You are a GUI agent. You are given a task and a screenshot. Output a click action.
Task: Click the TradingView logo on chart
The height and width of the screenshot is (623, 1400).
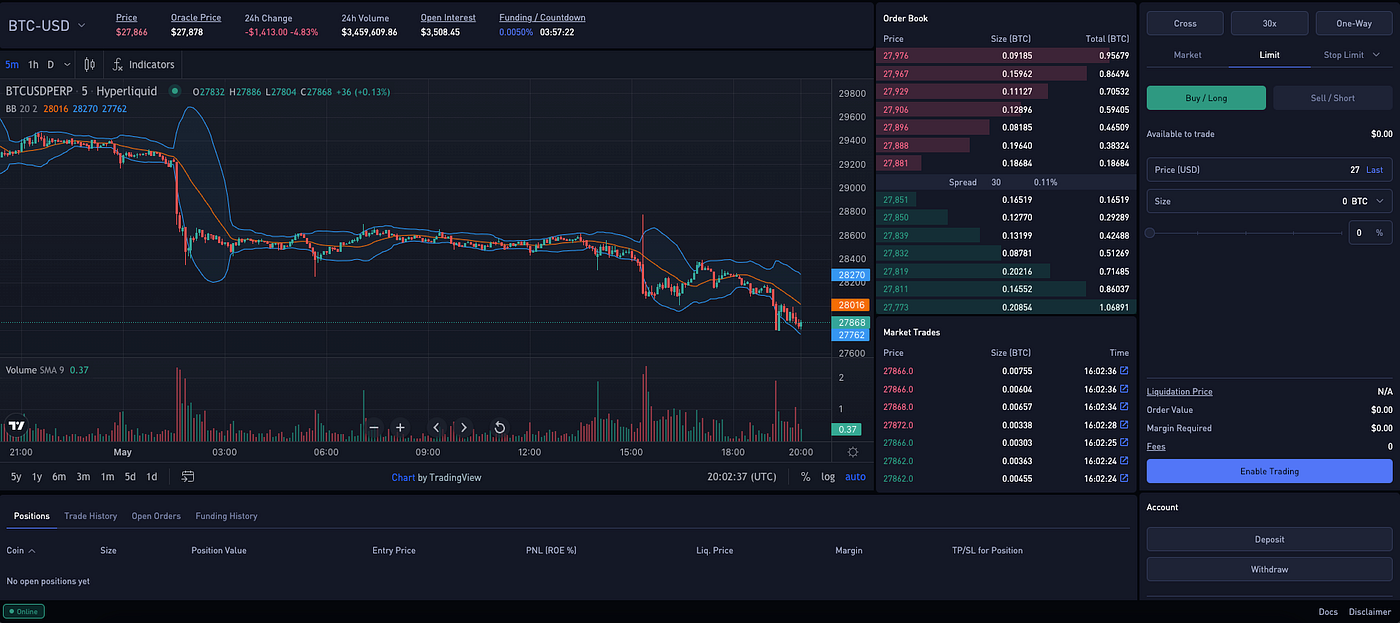(16, 426)
